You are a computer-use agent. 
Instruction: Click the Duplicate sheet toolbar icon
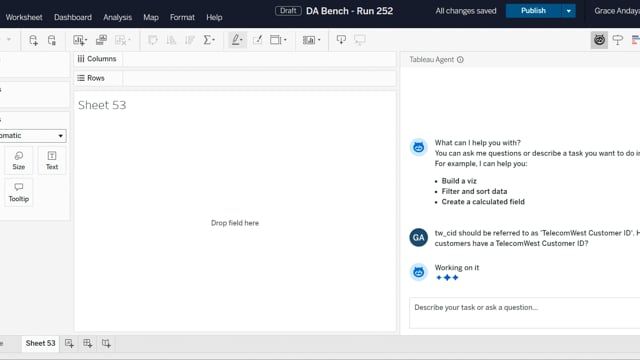[x=101, y=40]
